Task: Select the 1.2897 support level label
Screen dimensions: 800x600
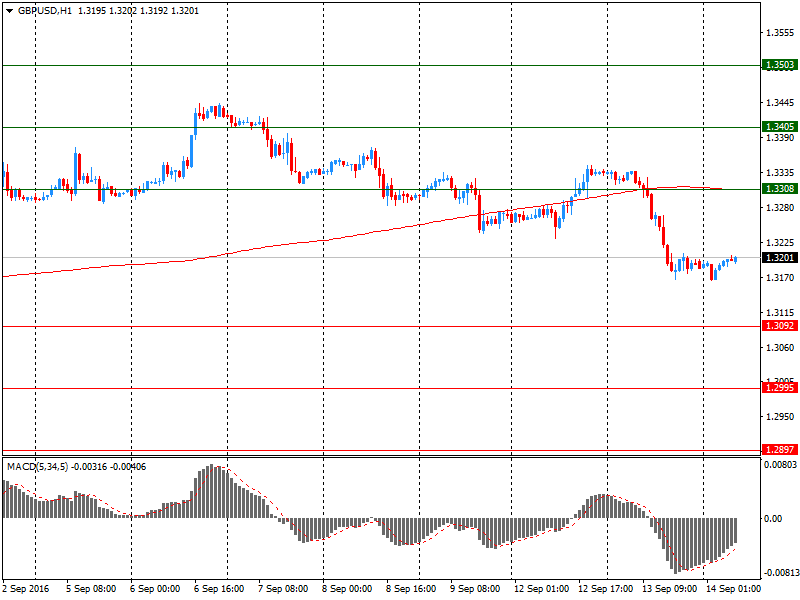Action: pyautogui.click(x=780, y=449)
